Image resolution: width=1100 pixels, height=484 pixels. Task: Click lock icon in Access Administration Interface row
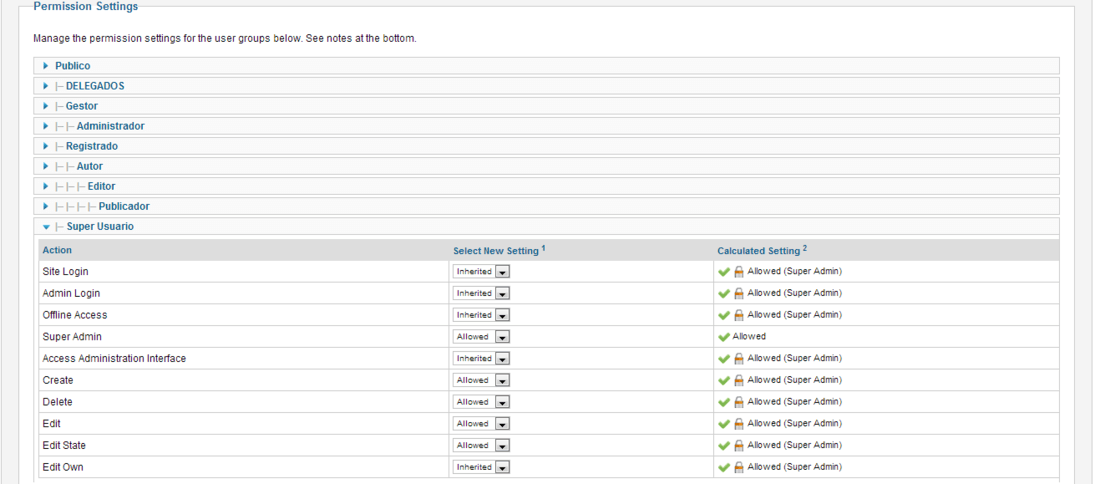(739, 358)
